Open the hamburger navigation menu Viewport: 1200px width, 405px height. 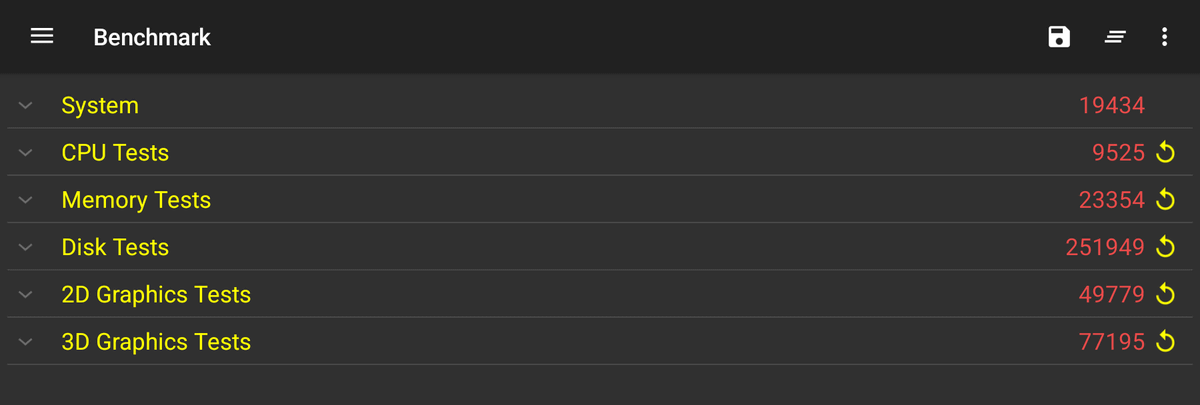click(x=41, y=37)
